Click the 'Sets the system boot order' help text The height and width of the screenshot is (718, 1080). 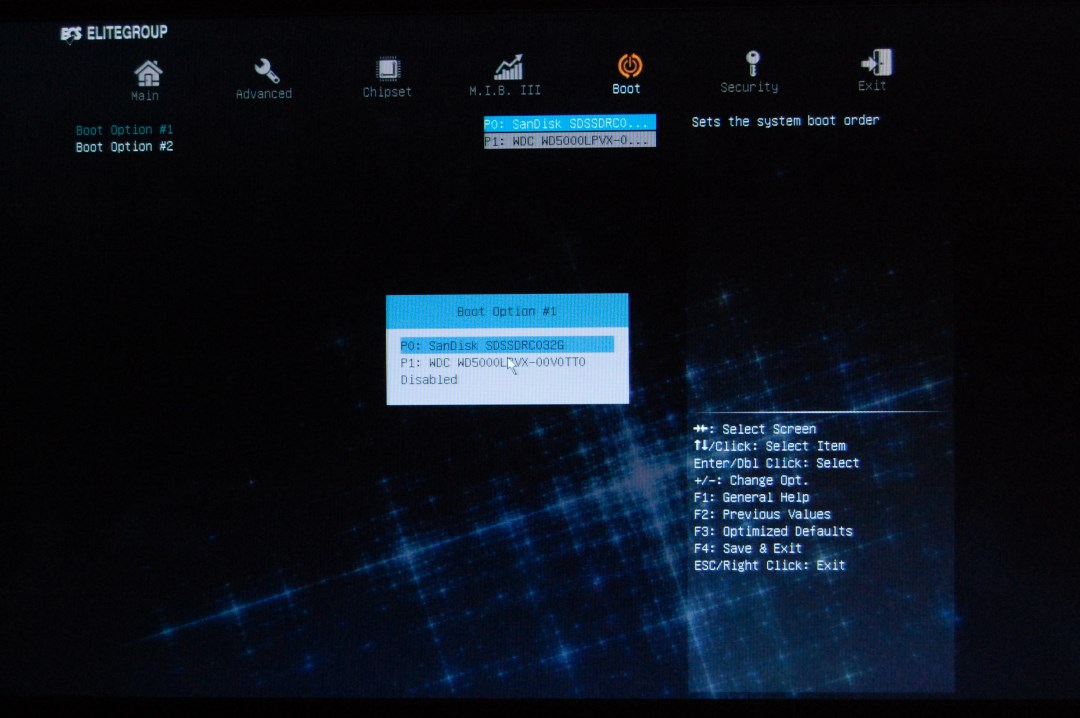coord(785,121)
